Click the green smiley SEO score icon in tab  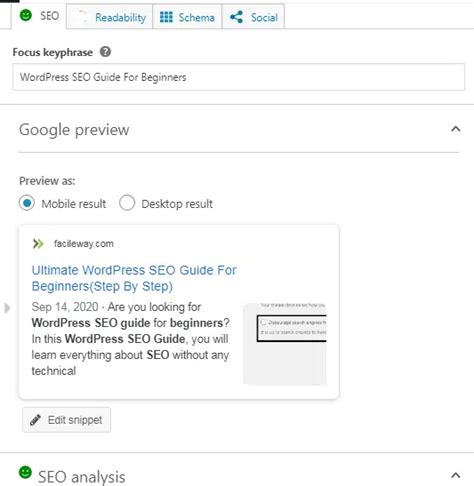tap(26, 15)
